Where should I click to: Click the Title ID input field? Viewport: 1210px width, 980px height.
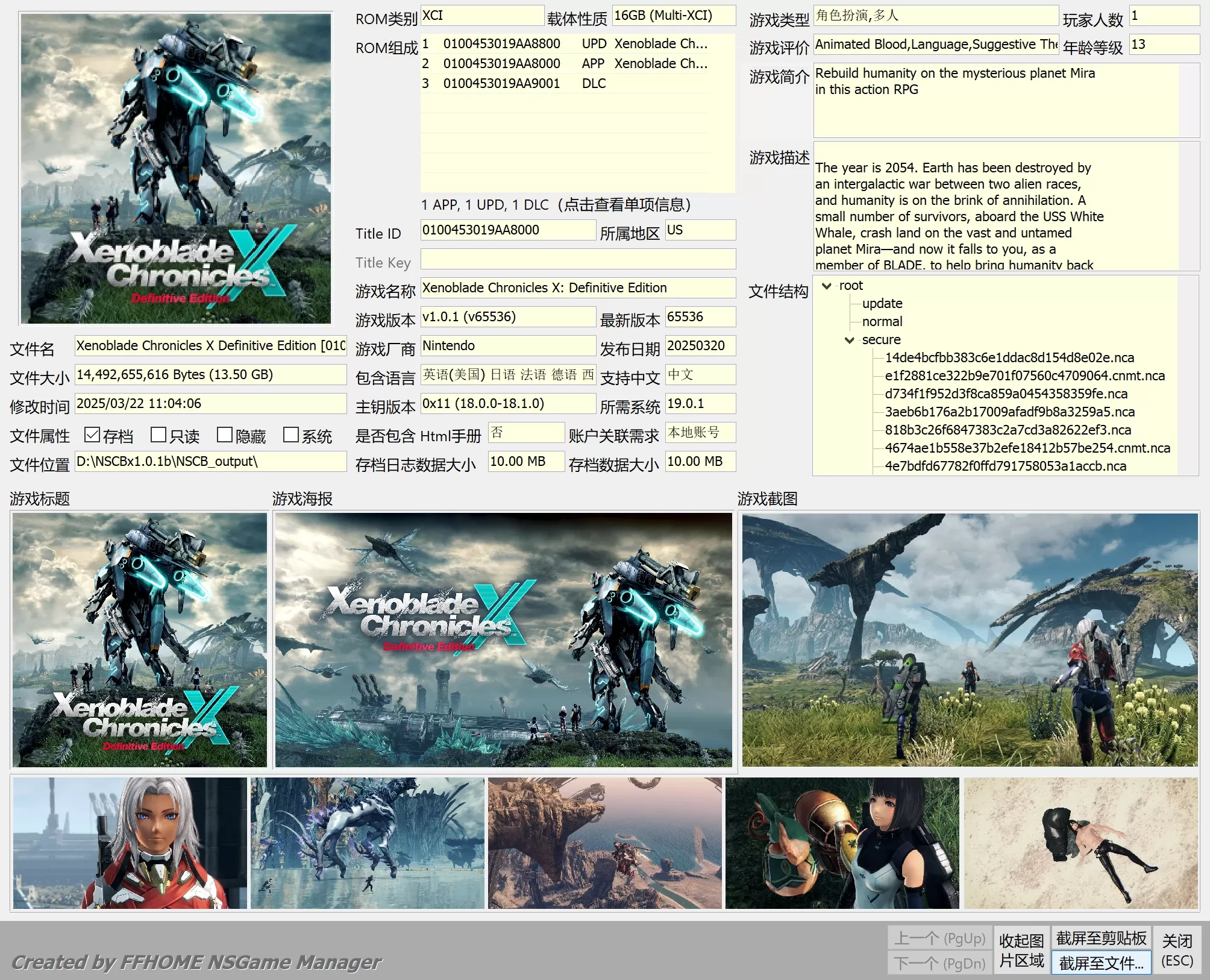point(507,230)
